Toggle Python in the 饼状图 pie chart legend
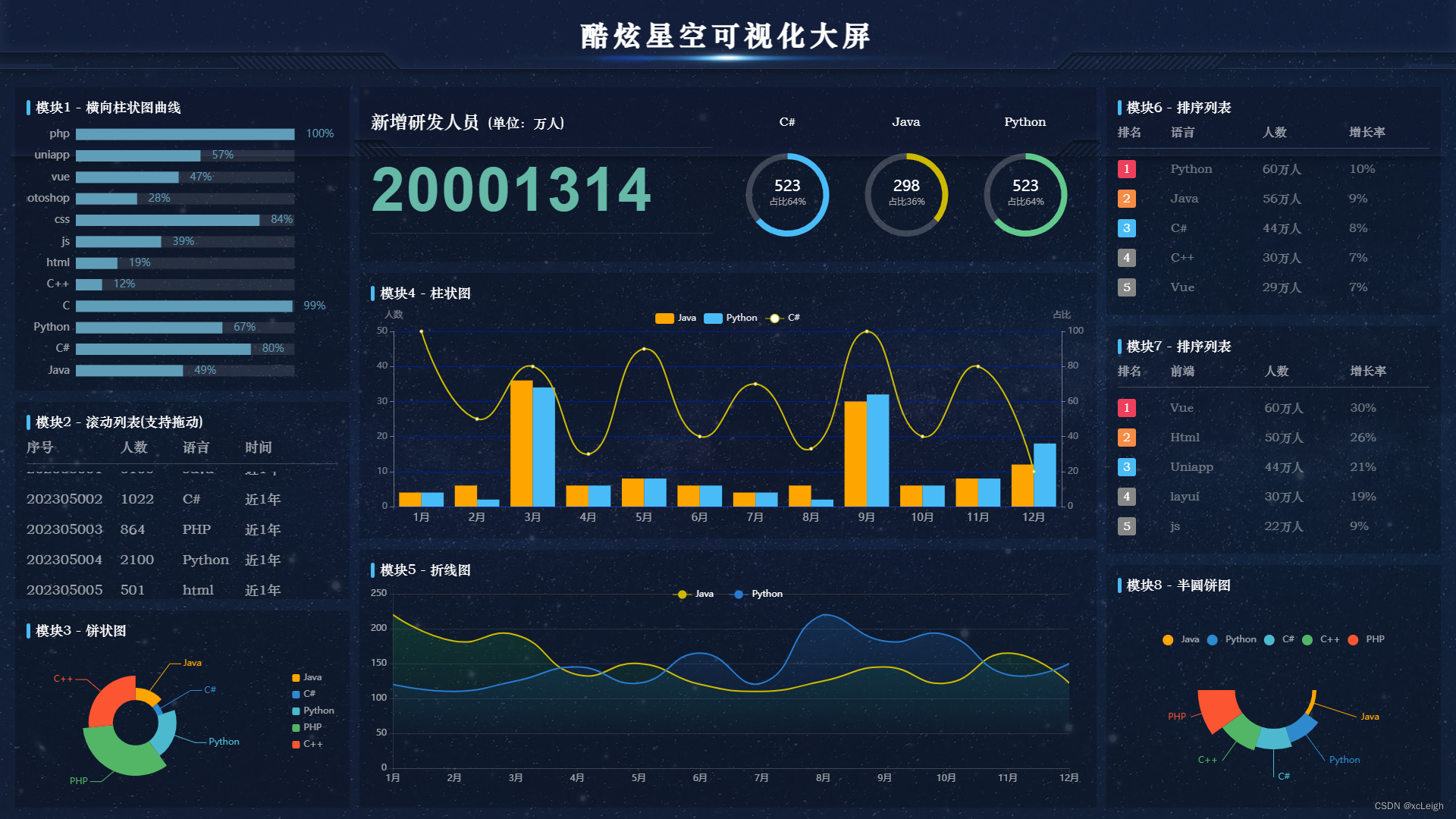Image resolution: width=1456 pixels, height=819 pixels. (x=313, y=711)
